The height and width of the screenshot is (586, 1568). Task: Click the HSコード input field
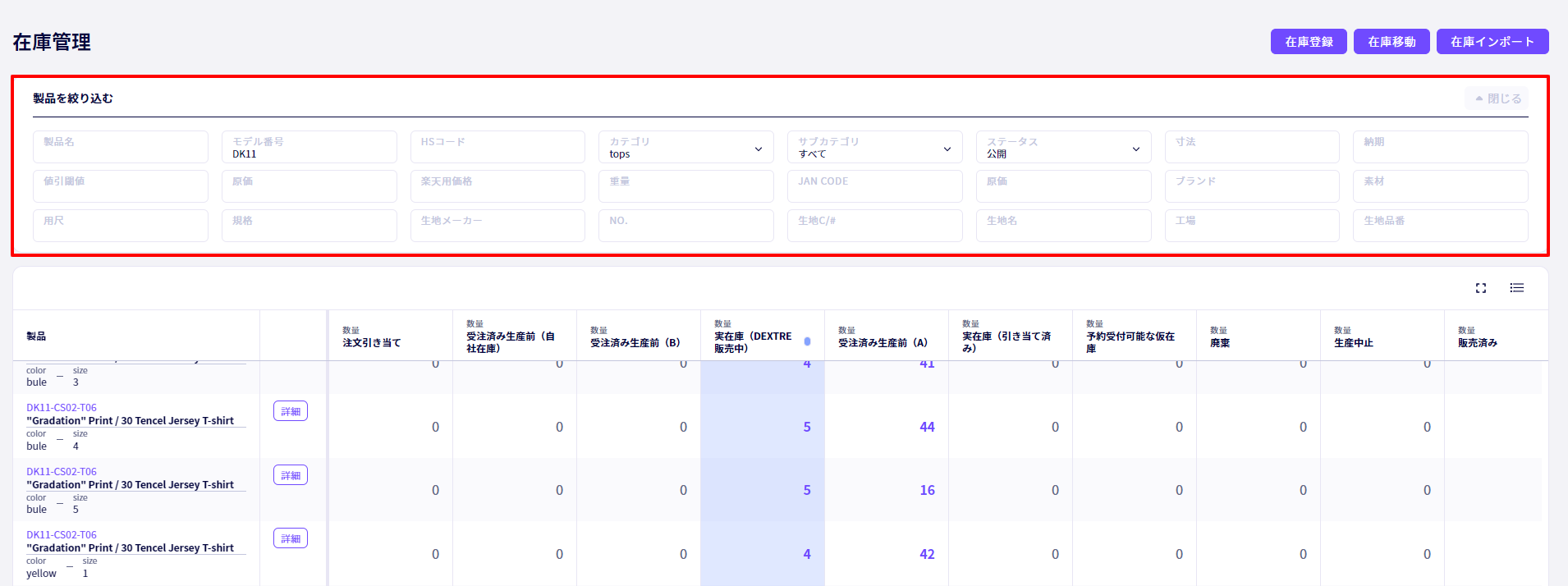coord(497,147)
